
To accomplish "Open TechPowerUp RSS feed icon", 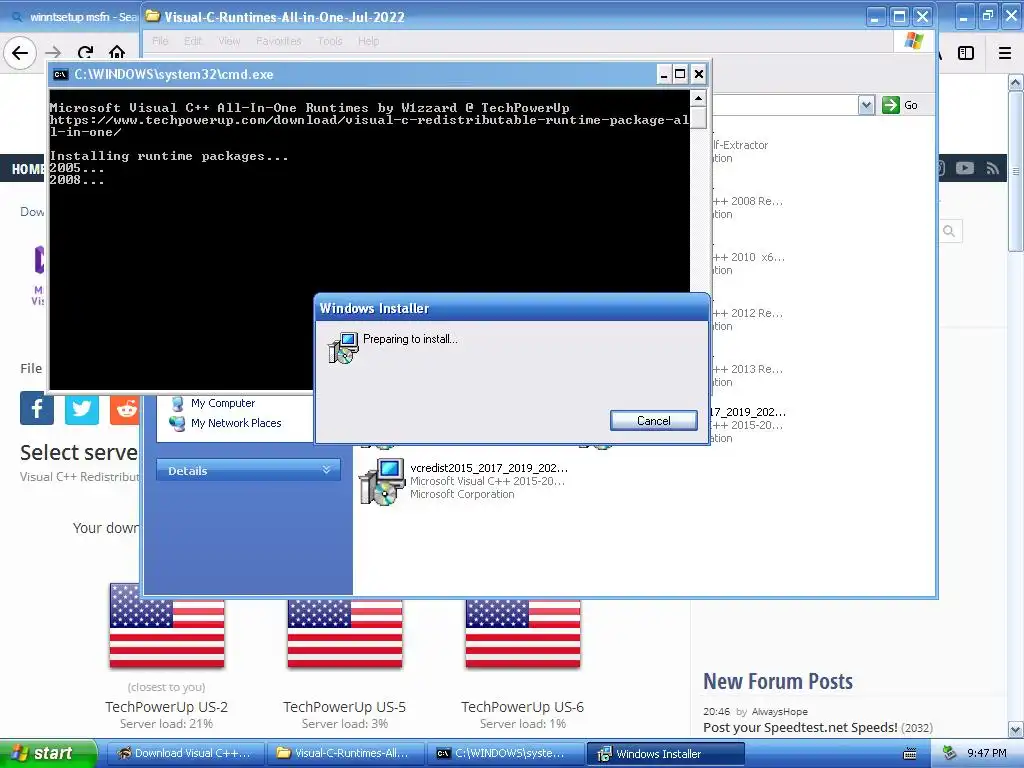I will 993,168.
